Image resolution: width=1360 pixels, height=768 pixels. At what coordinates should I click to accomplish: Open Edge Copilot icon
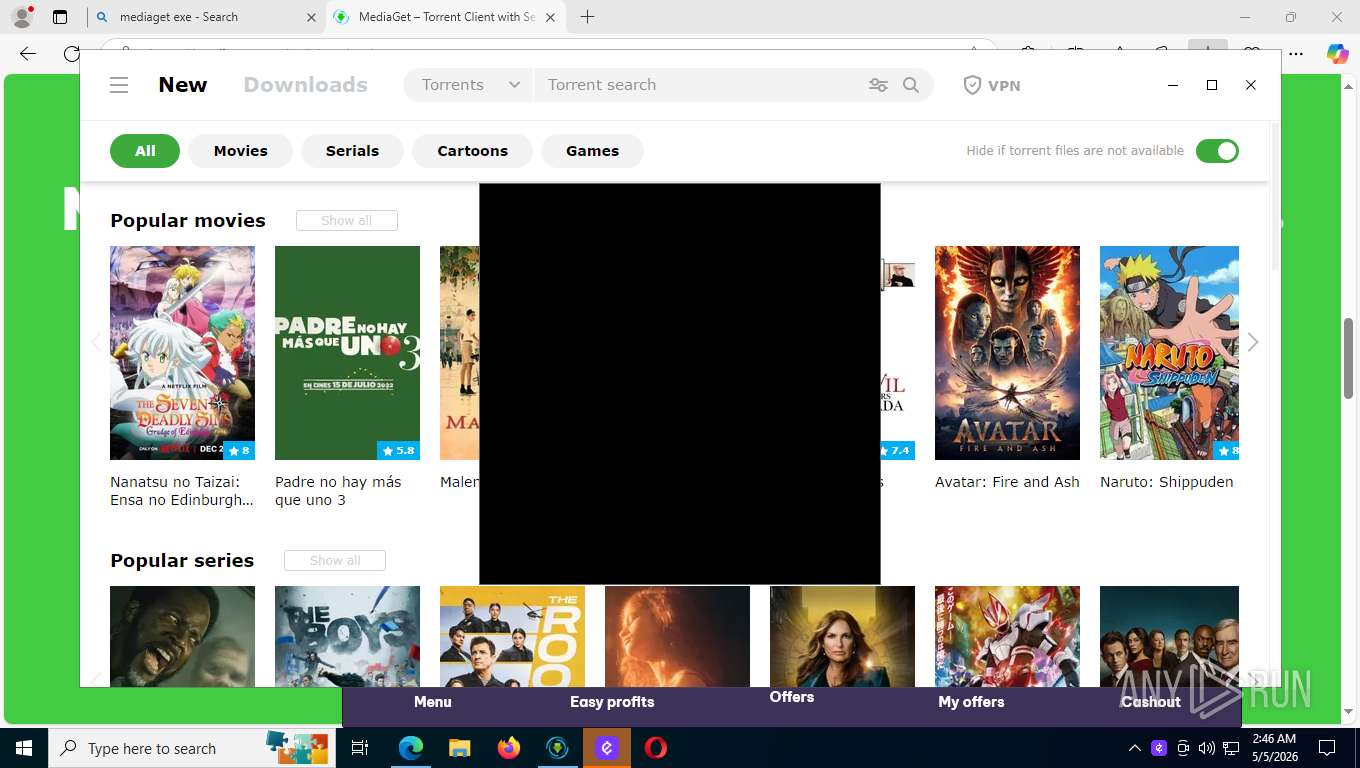pyautogui.click(x=1337, y=54)
